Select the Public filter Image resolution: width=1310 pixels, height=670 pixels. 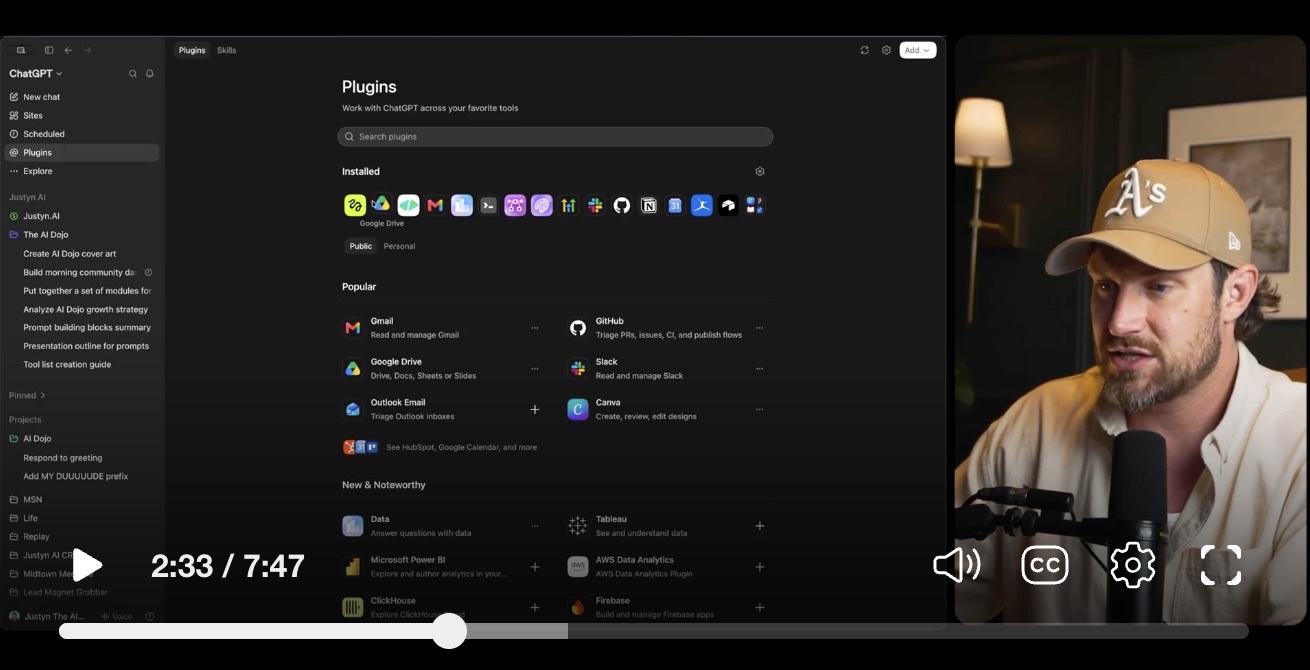[361, 246]
